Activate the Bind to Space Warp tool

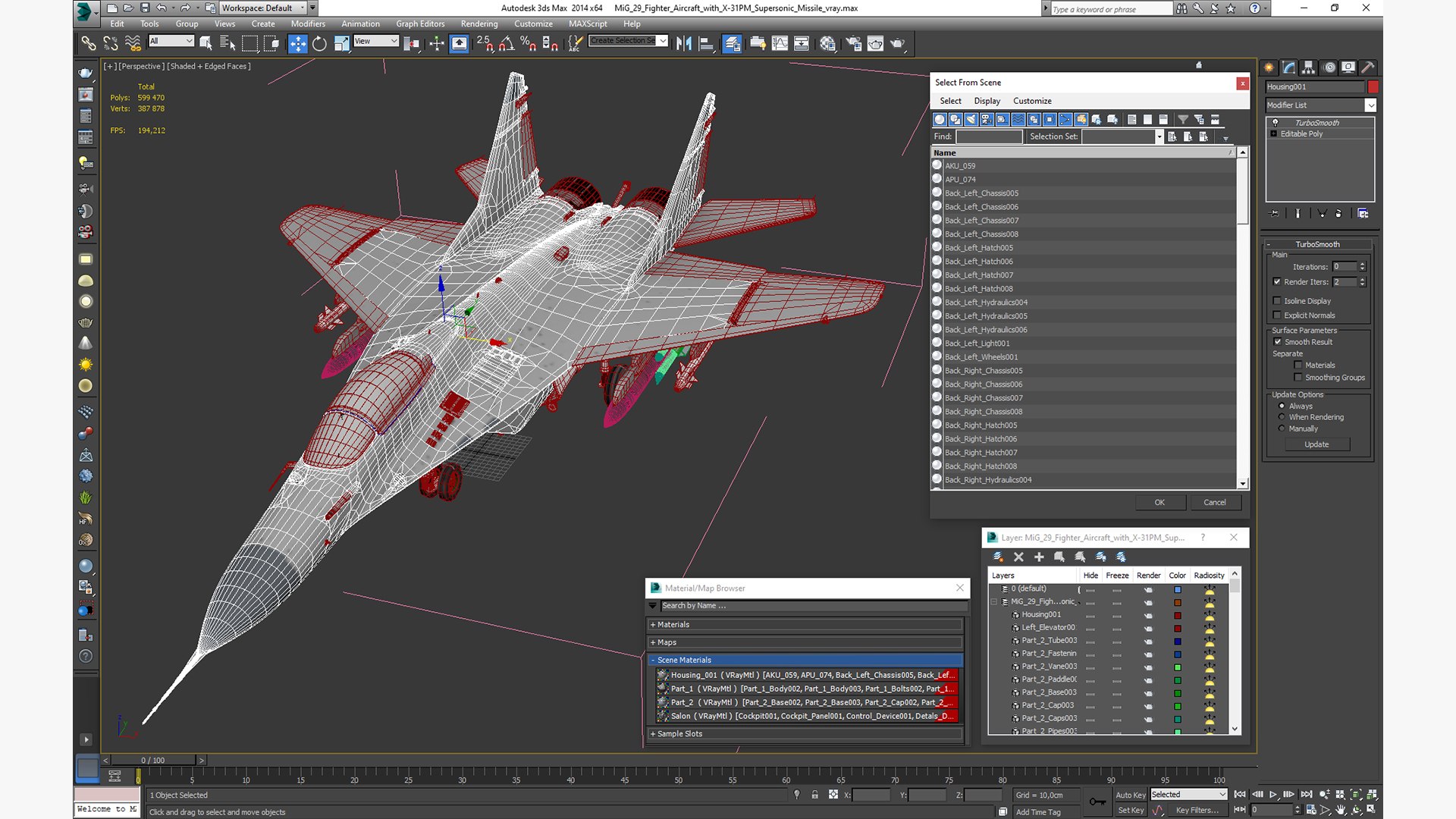coord(133,43)
